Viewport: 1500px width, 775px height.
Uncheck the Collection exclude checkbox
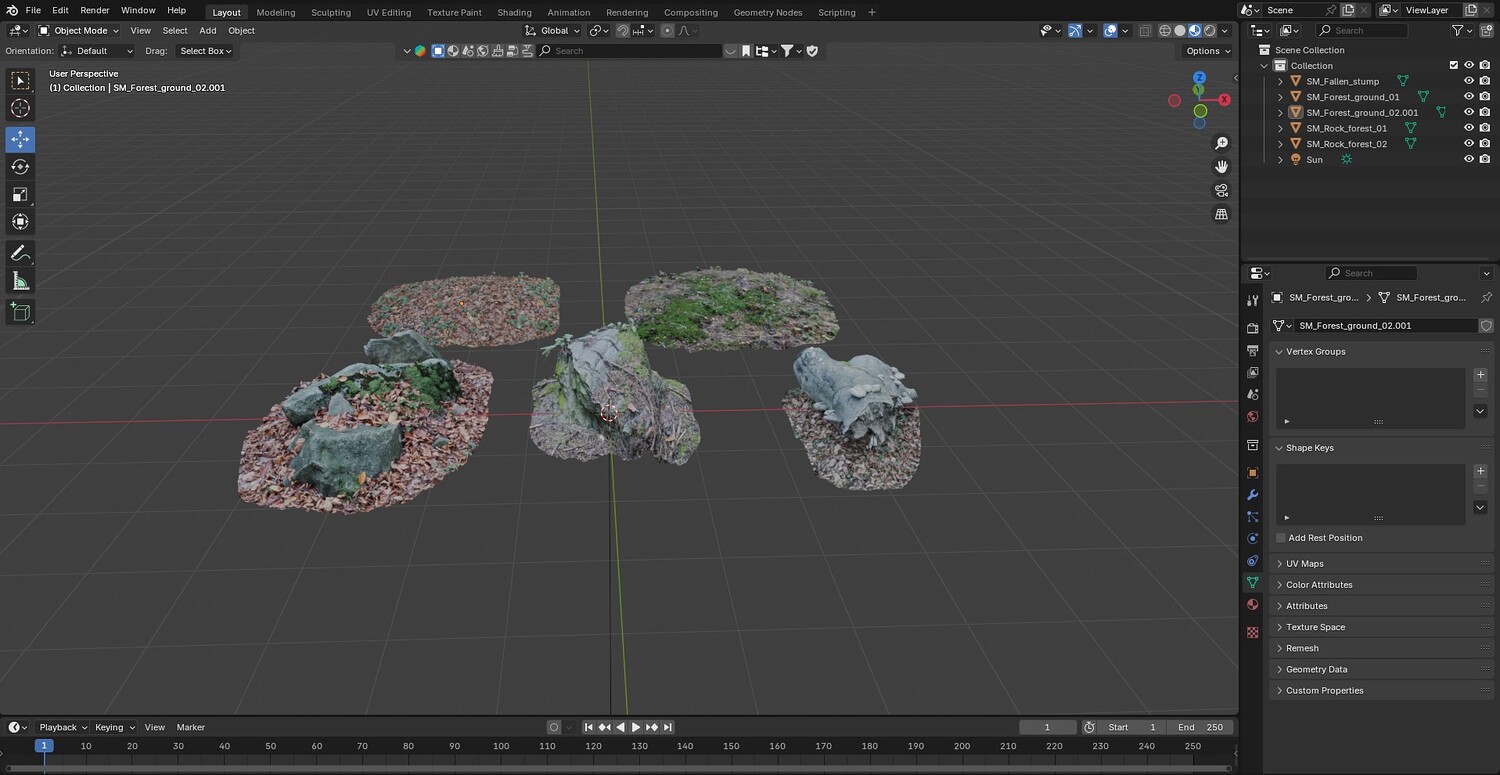[x=1453, y=65]
